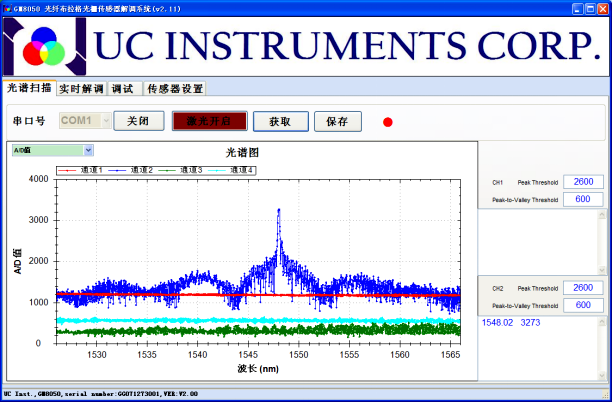Click the A/D值 vertical axis label
Screen dimensions: 612x402
click(x=18, y=261)
